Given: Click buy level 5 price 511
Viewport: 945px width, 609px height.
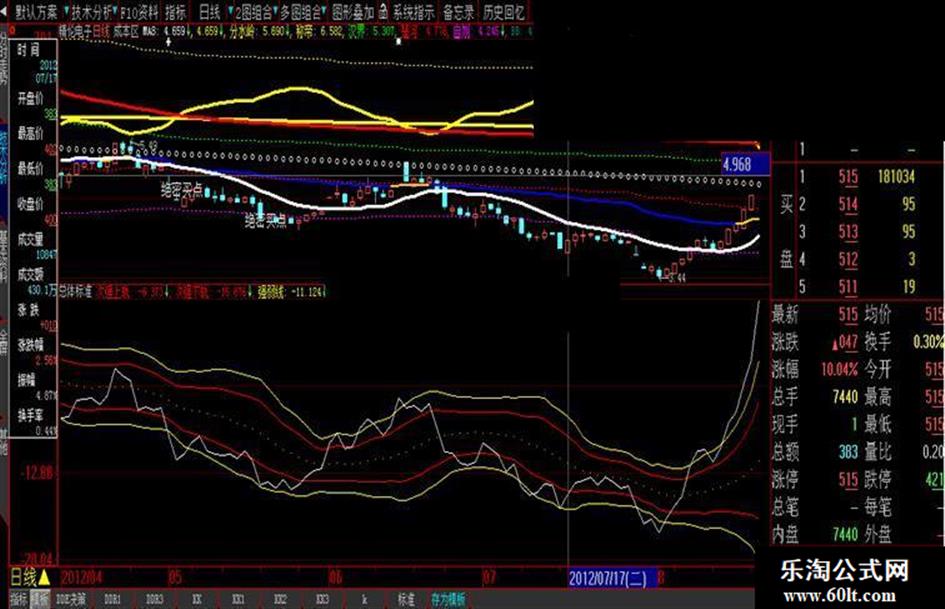Looking at the screenshot, I should (848, 286).
